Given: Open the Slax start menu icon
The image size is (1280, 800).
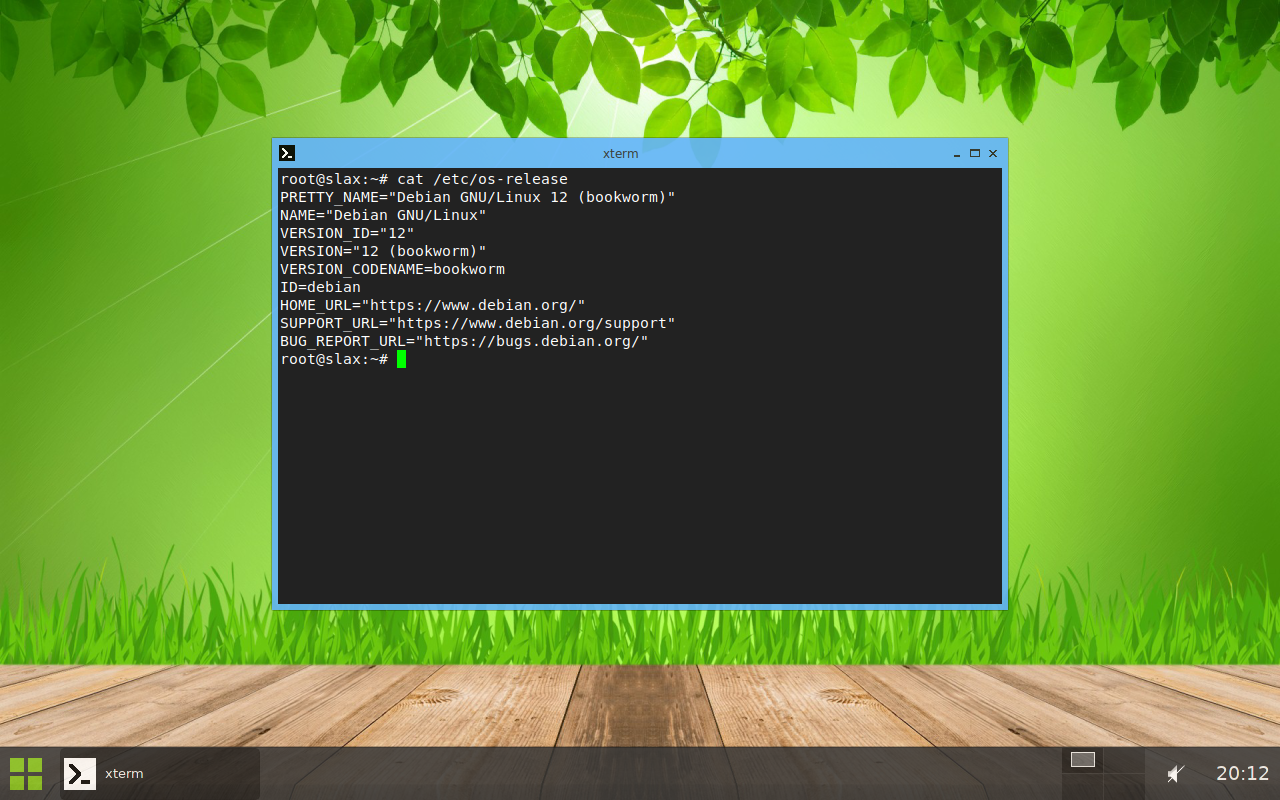Looking at the screenshot, I should [x=26, y=774].
